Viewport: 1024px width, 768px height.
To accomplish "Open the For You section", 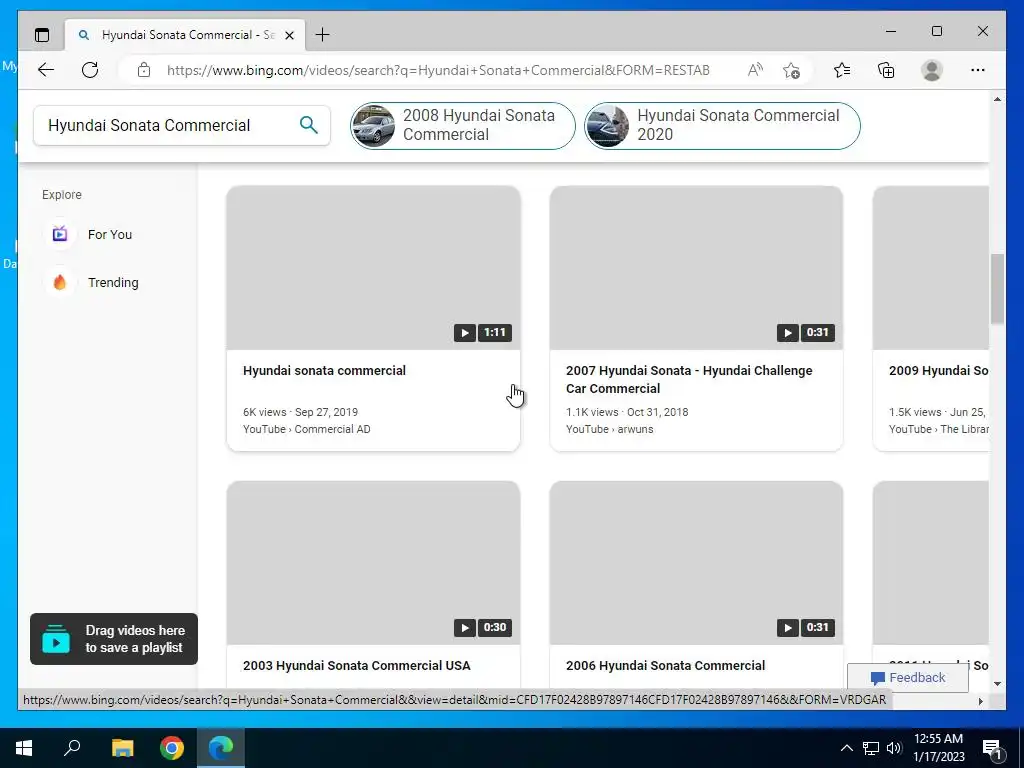I will (110, 234).
